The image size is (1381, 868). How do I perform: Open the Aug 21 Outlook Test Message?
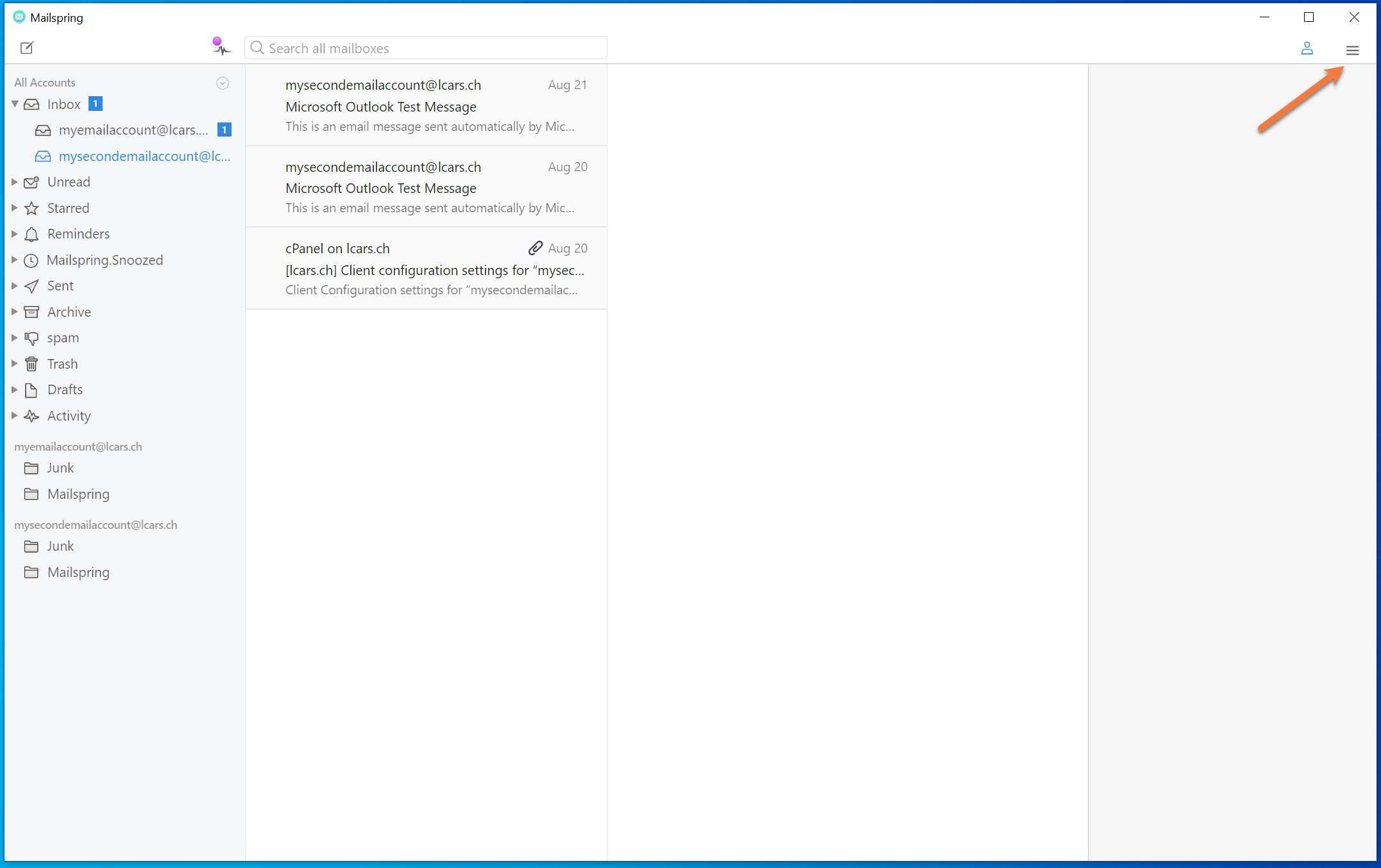(426, 106)
